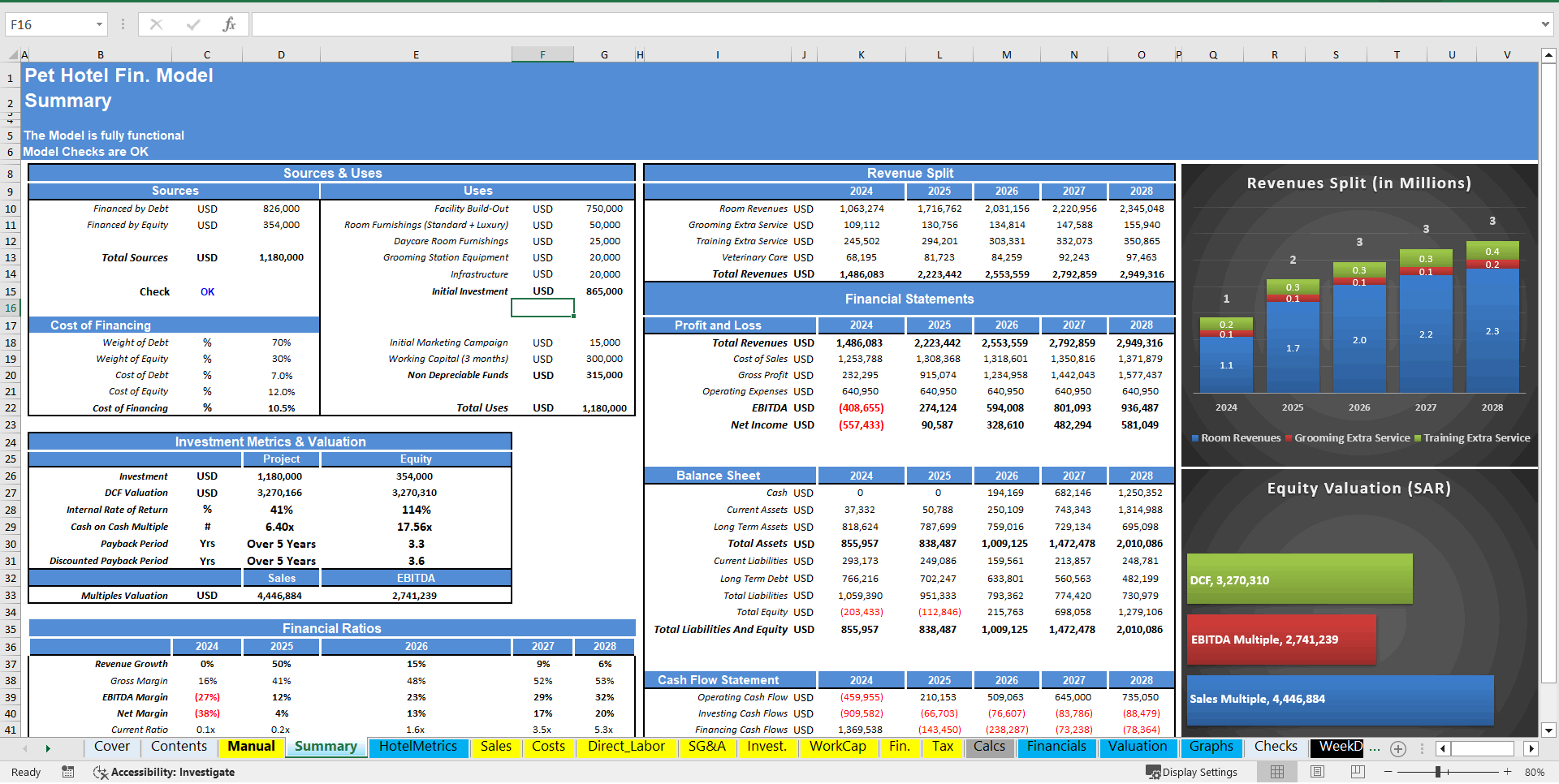Click the 80% zoom level
Image resolution: width=1559 pixels, height=784 pixels.
coord(1534,772)
